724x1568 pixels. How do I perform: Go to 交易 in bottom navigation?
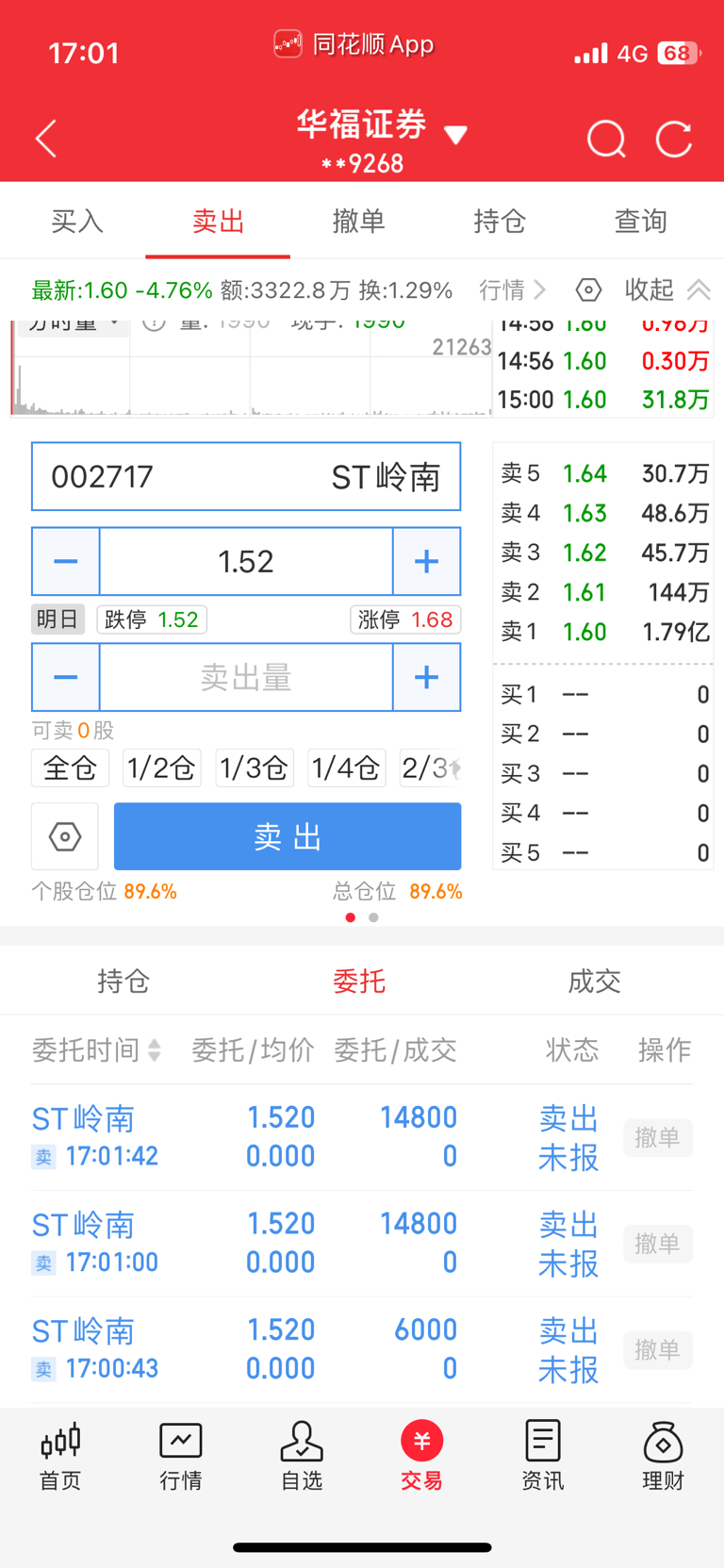(421, 1457)
